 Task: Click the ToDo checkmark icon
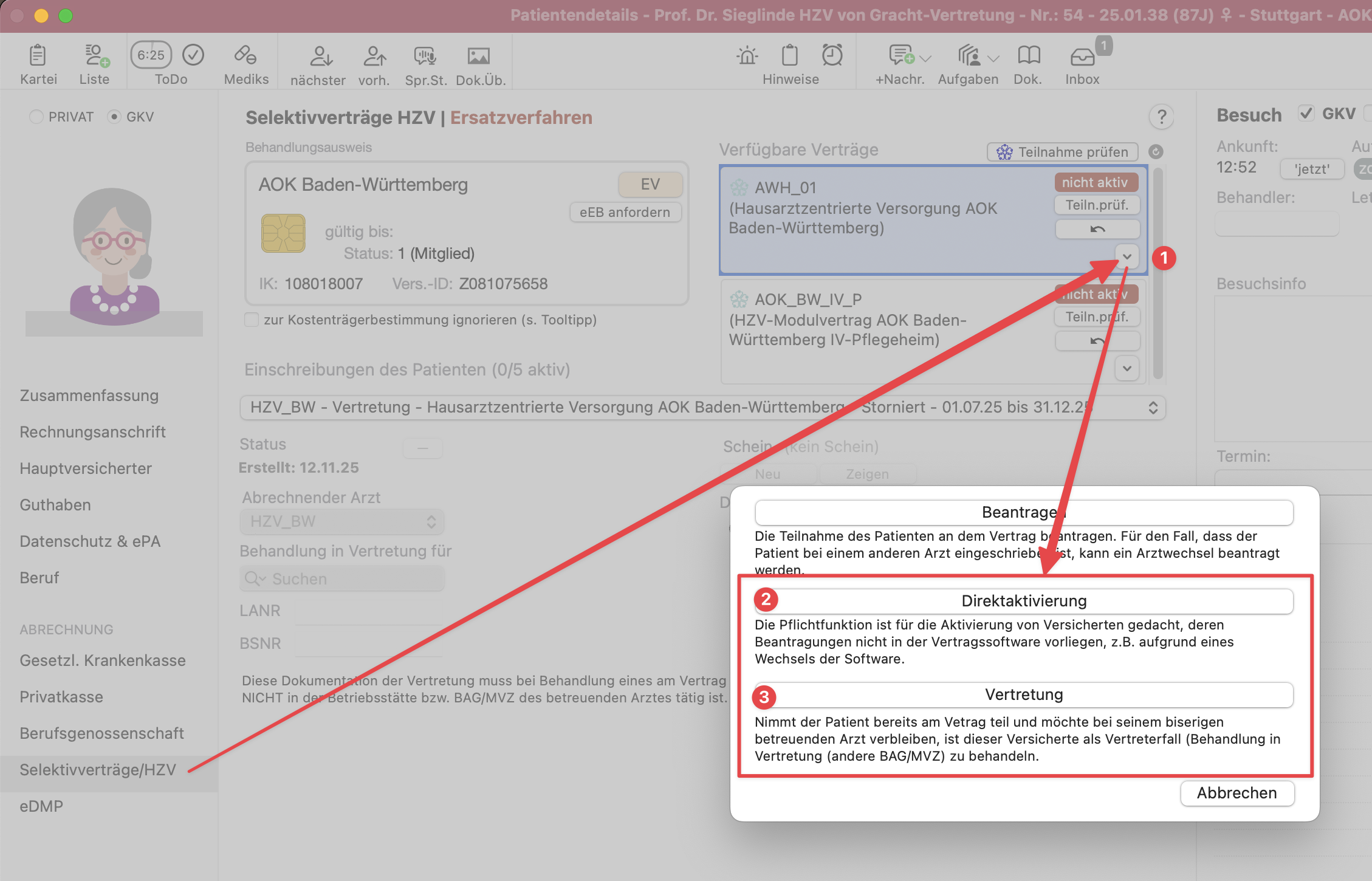193,55
